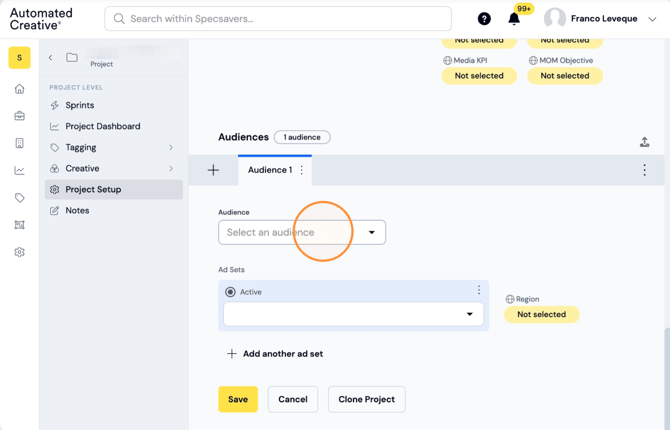Open the building icon in left rail

pos(19,143)
